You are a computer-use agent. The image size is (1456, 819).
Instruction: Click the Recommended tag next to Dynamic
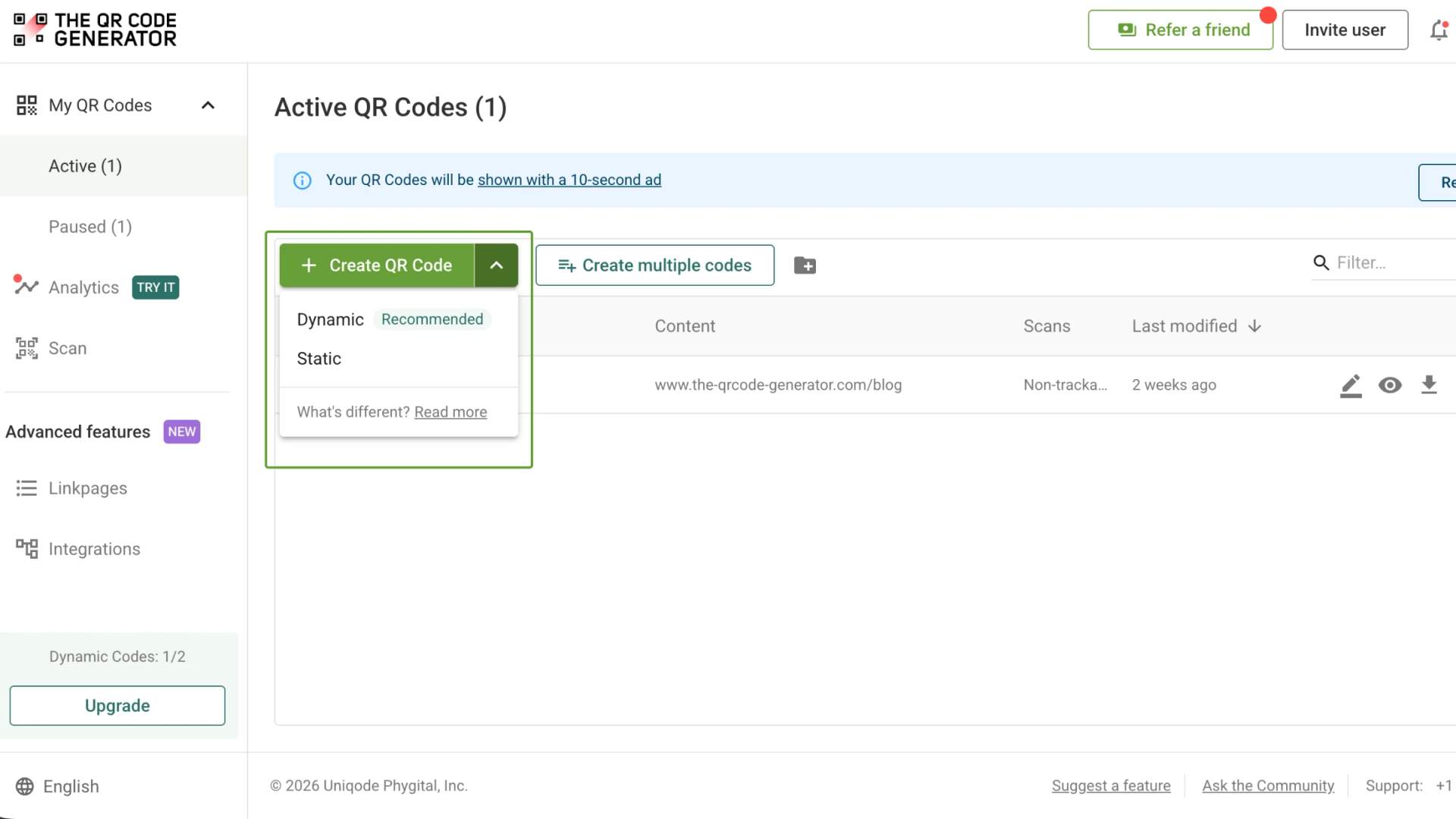point(432,319)
